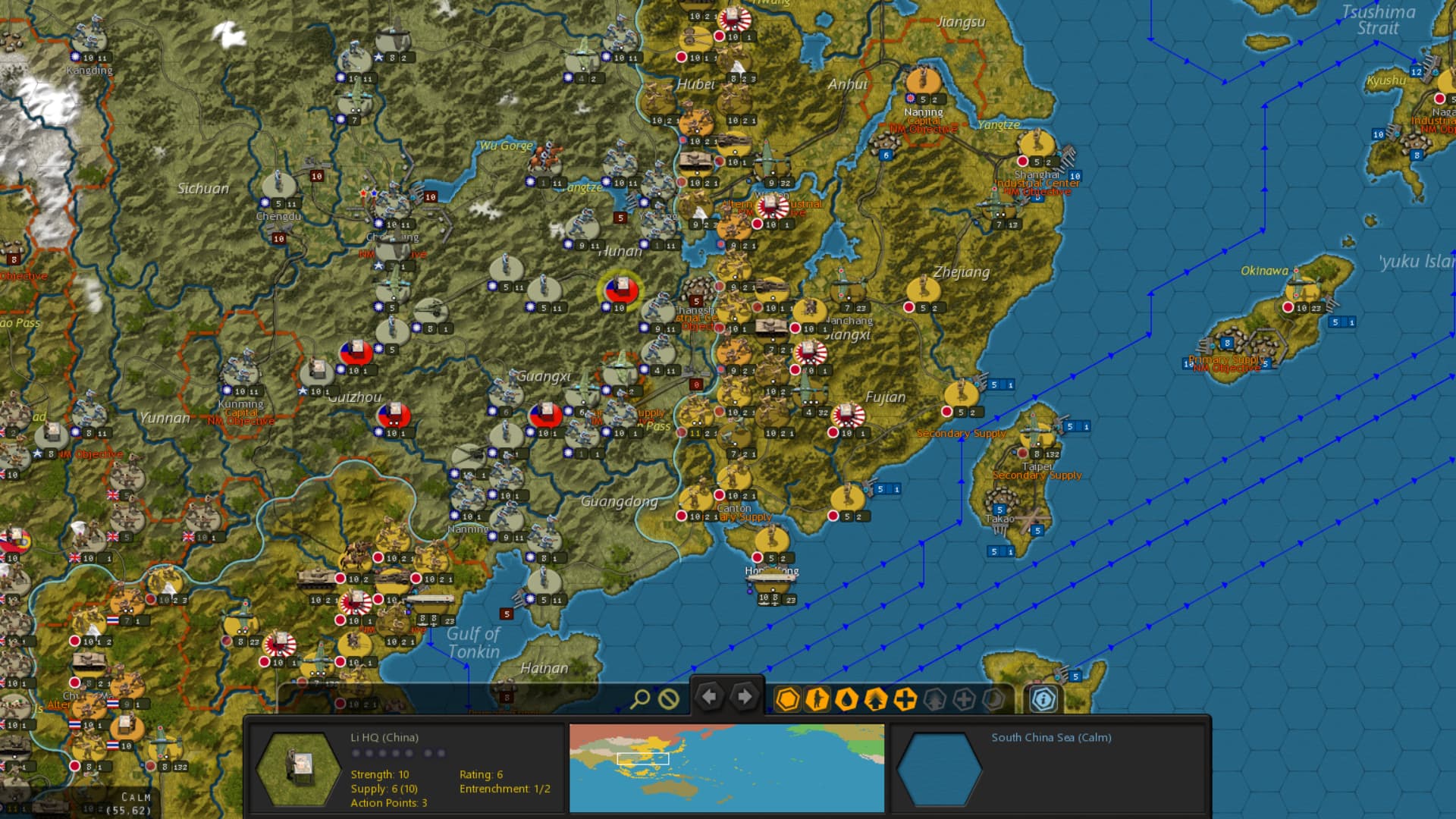
Task: Click the South China Sea (Calm) label
Action: click(x=1051, y=737)
